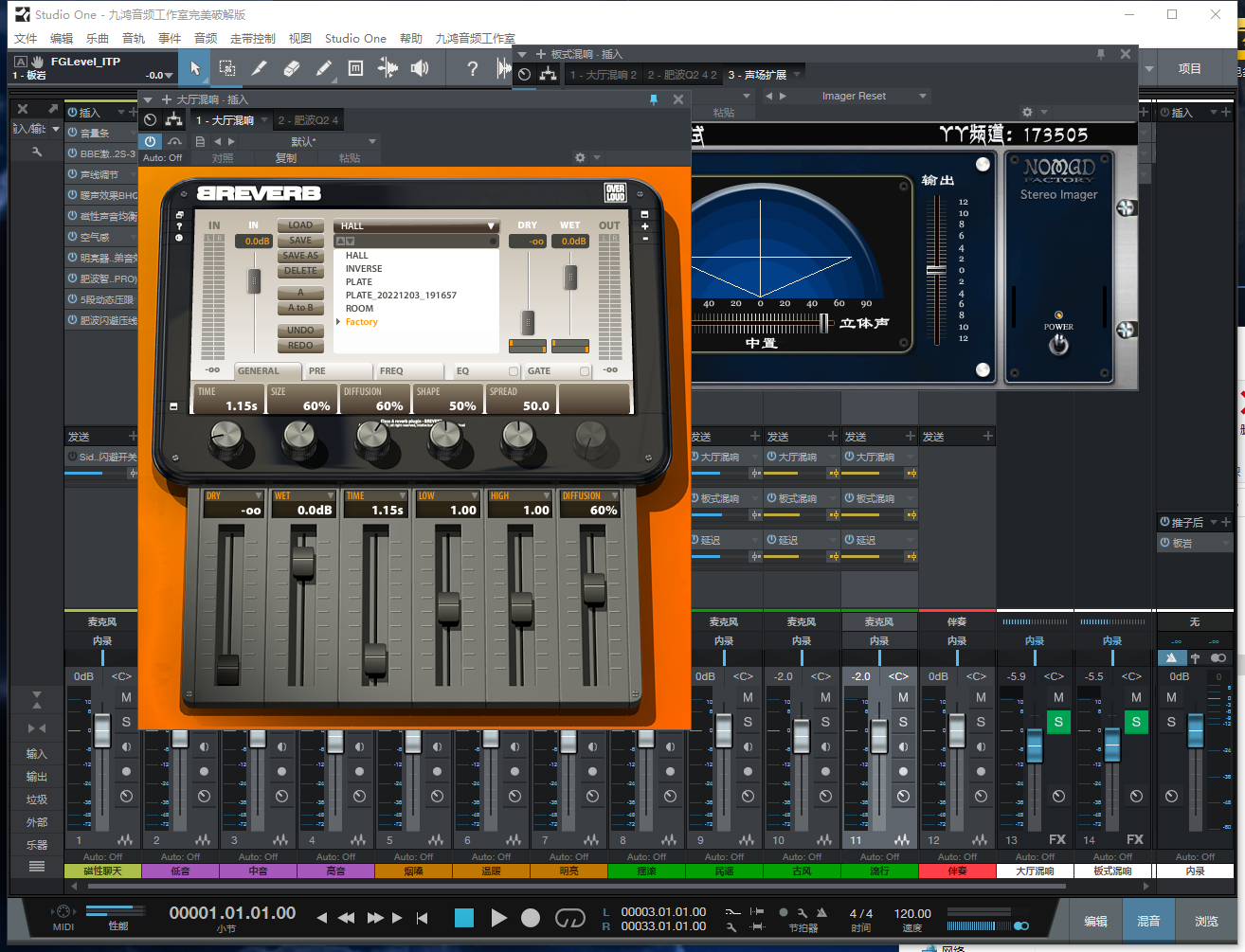Toggle the loop button in transport

point(569,918)
